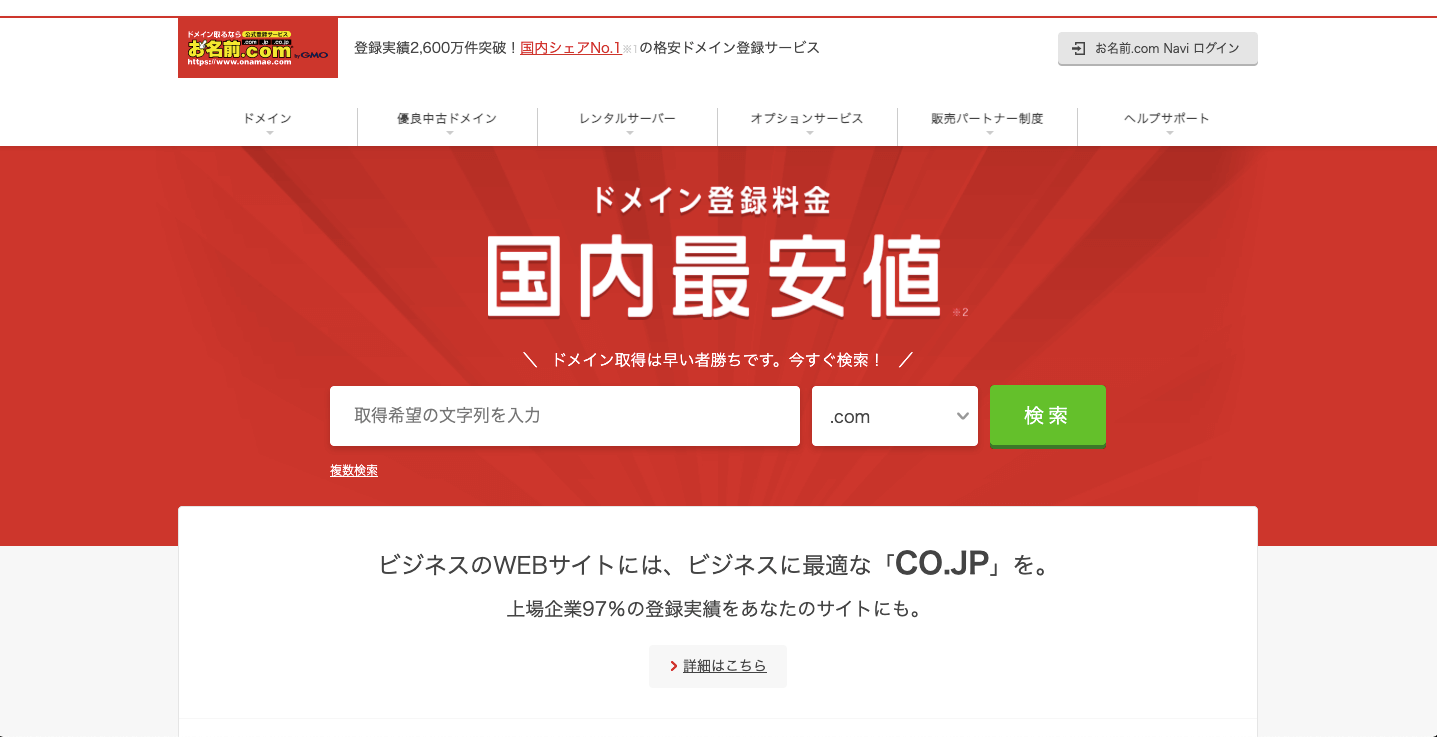1437x737 pixels.
Task: Click the green 検索 search button
Action: [x=1048, y=416]
